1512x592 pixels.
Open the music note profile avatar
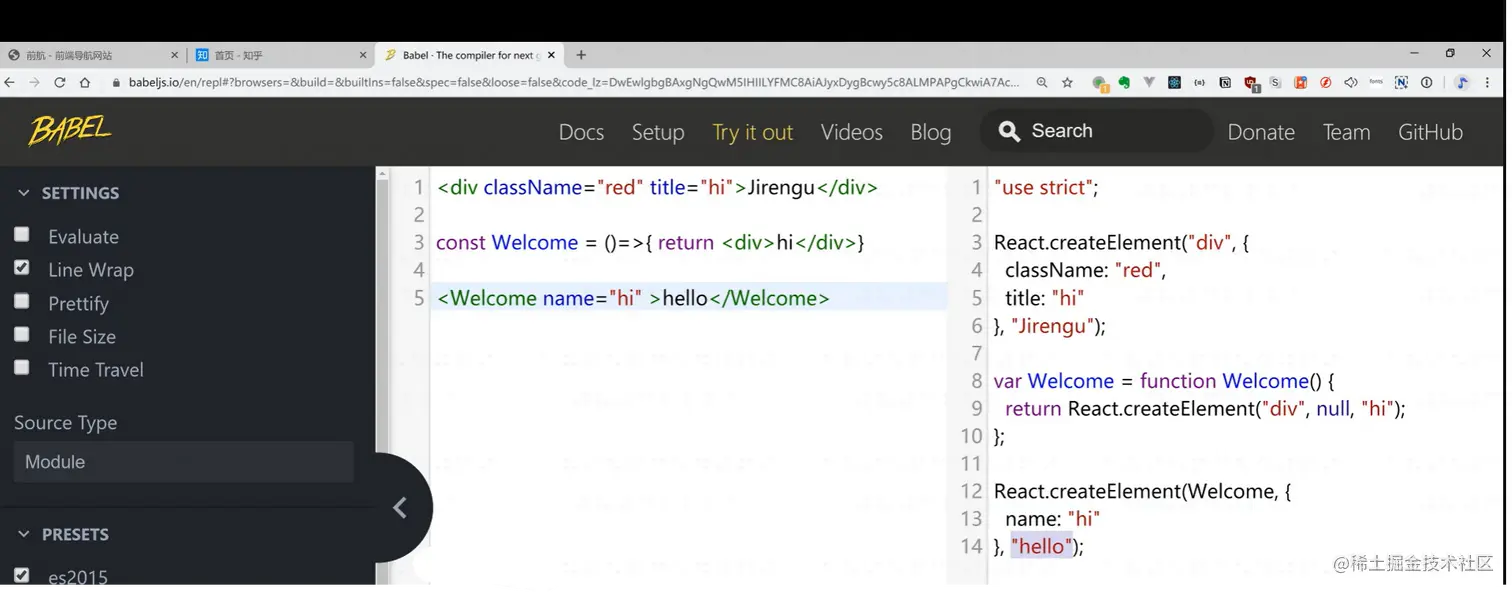[1462, 83]
